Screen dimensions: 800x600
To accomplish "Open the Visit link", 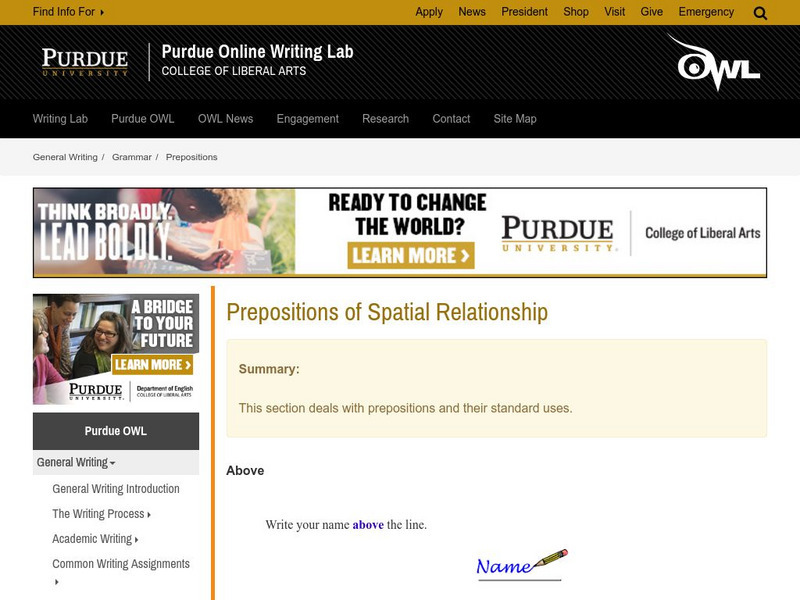I will (x=615, y=12).
